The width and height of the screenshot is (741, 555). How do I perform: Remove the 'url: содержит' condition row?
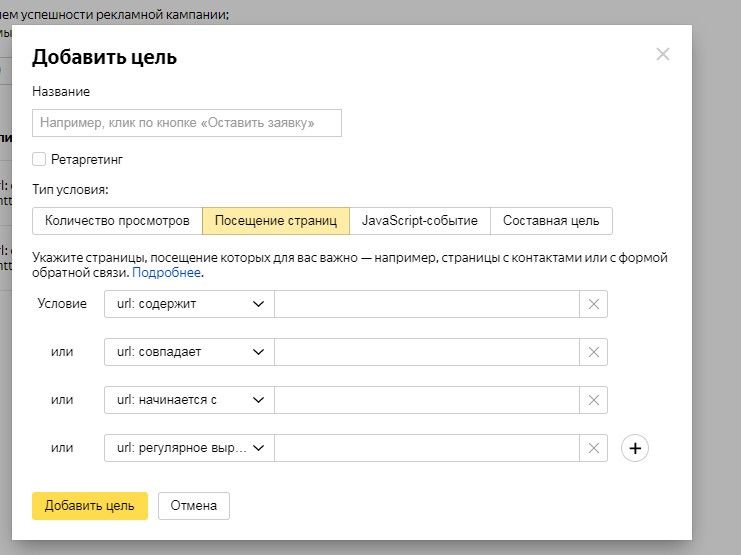tap(593, 304)
